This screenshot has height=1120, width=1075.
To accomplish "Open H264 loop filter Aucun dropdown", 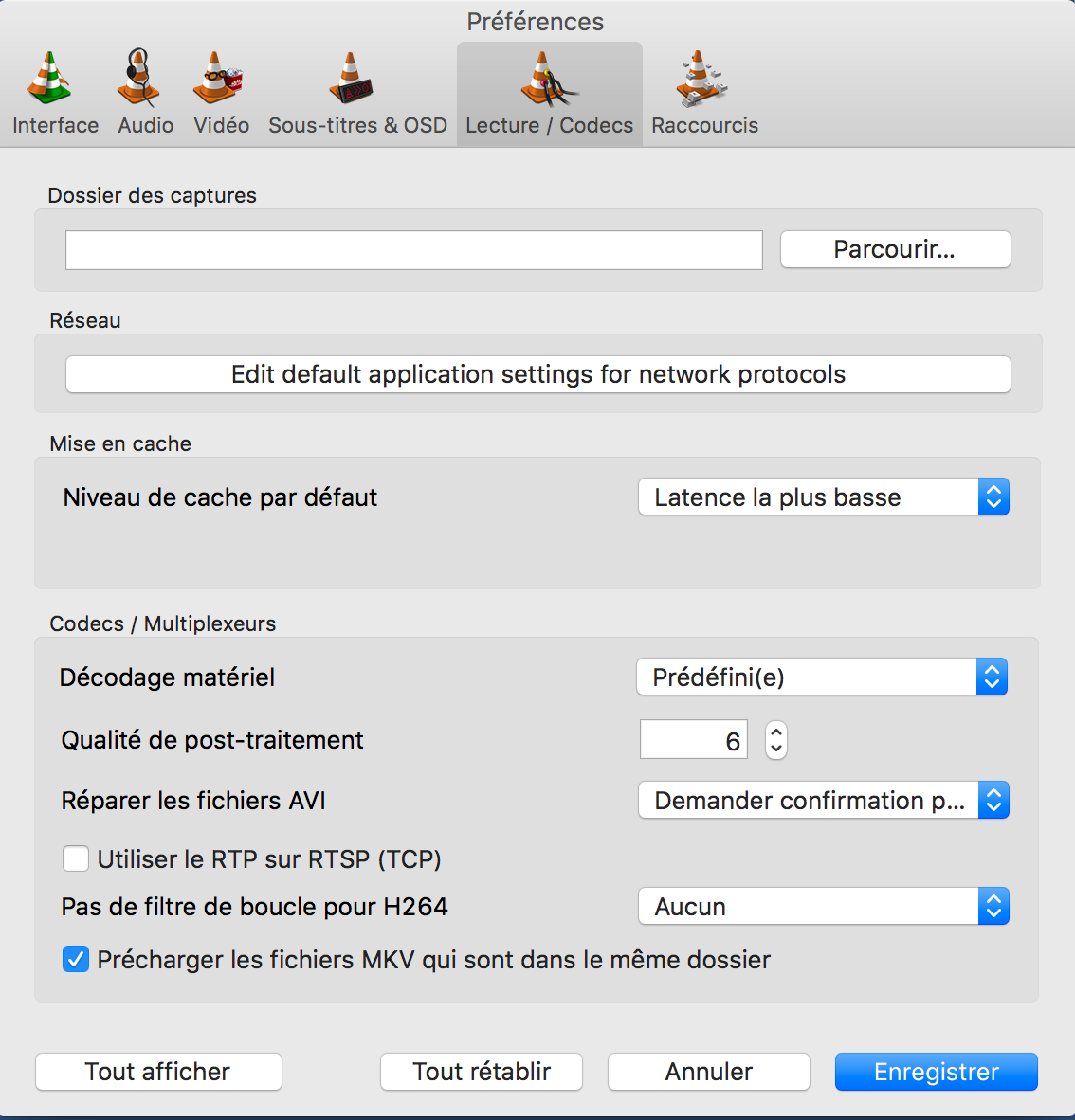I will coord(824,907).
